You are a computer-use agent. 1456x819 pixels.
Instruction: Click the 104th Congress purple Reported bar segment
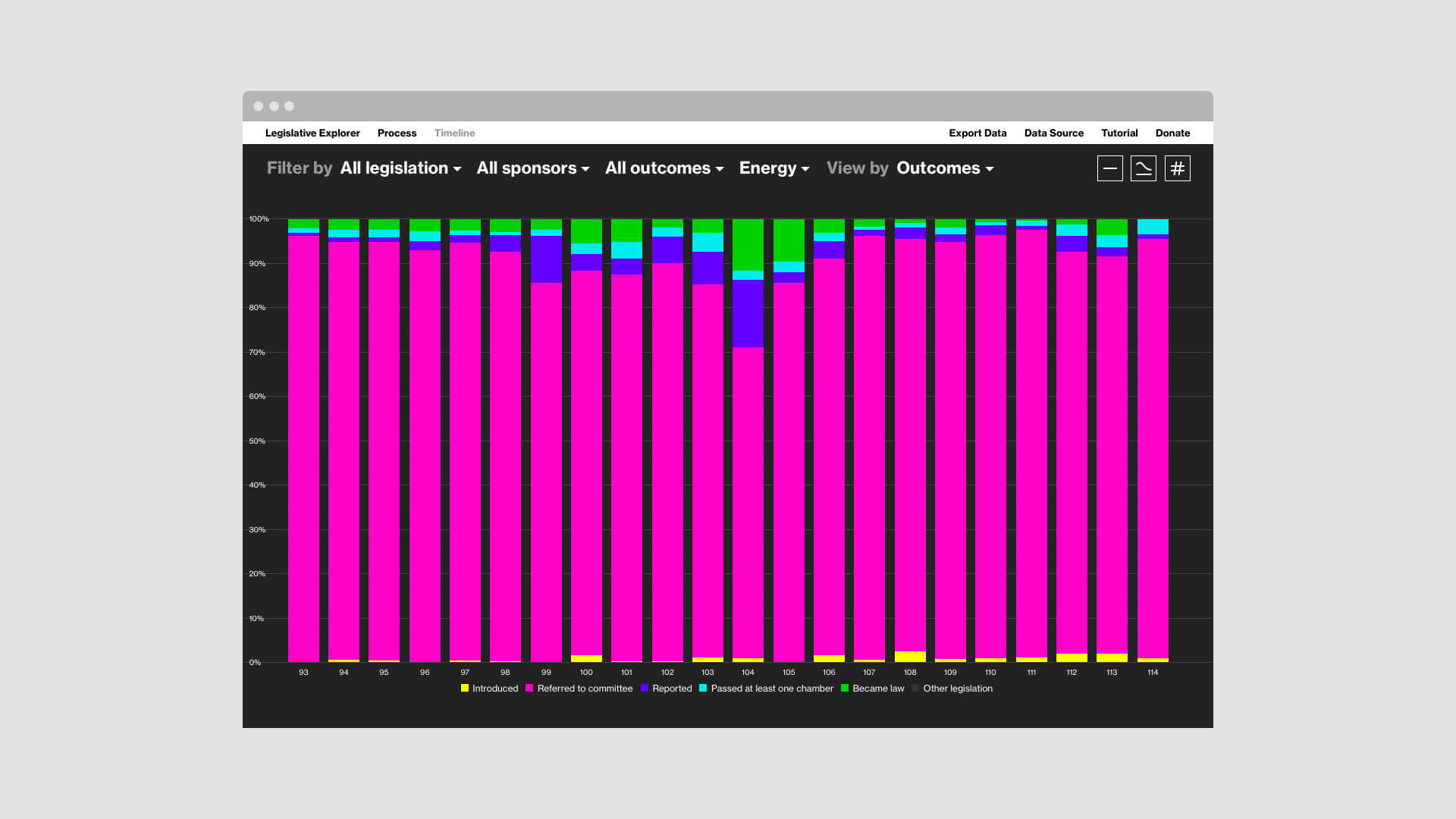tap(748, 313)
